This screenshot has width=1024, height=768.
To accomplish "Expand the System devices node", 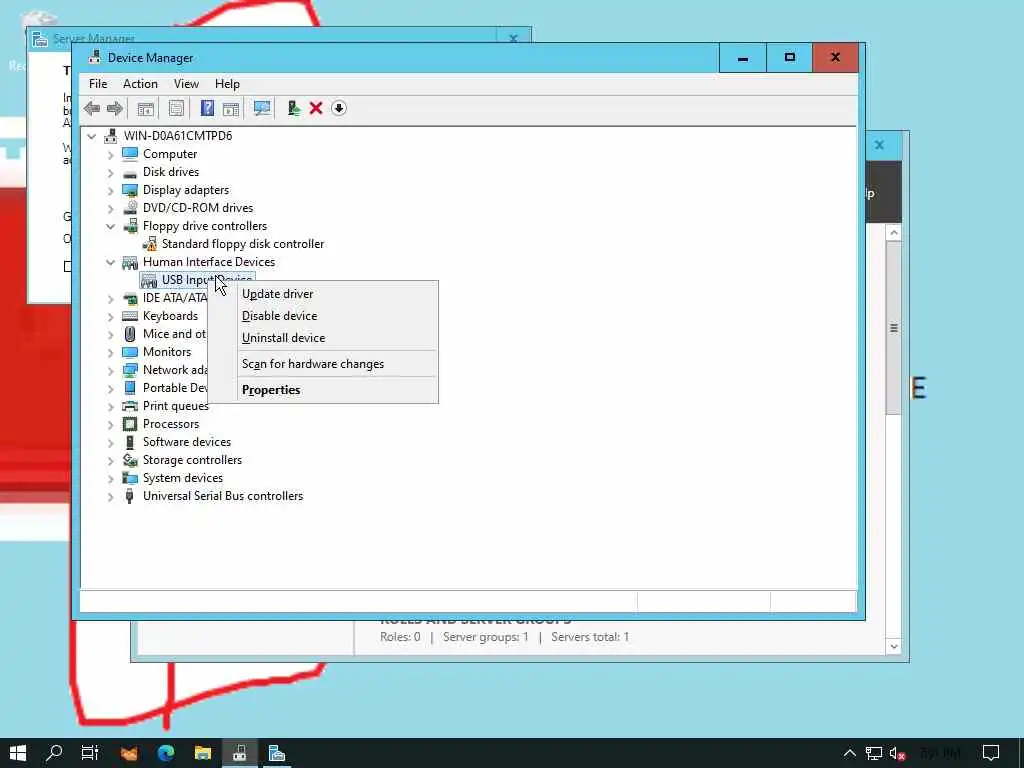I will coord(110,479).
